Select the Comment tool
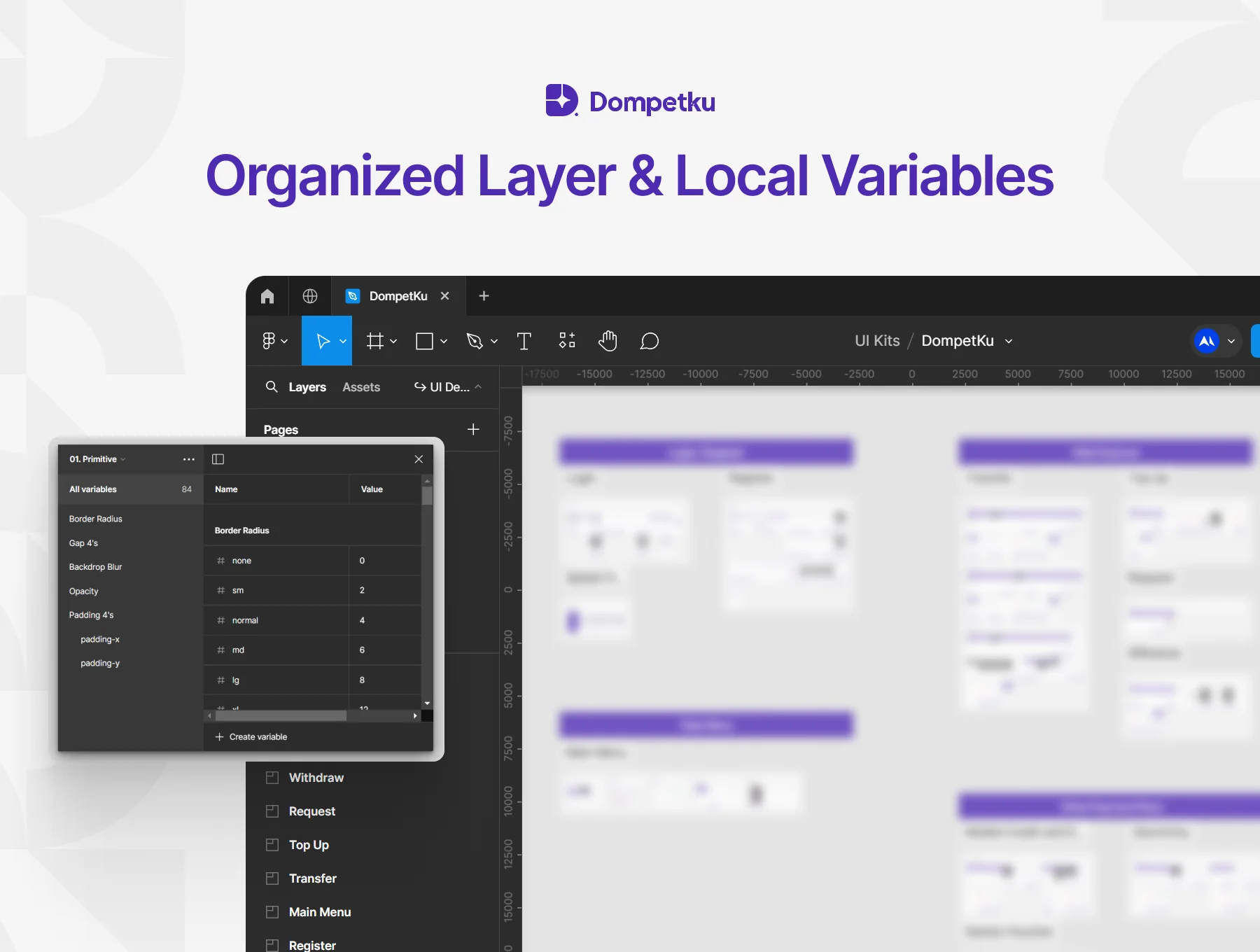This screenshot has height=952, width=1260. pyautogui.click(x=650, y=341)
